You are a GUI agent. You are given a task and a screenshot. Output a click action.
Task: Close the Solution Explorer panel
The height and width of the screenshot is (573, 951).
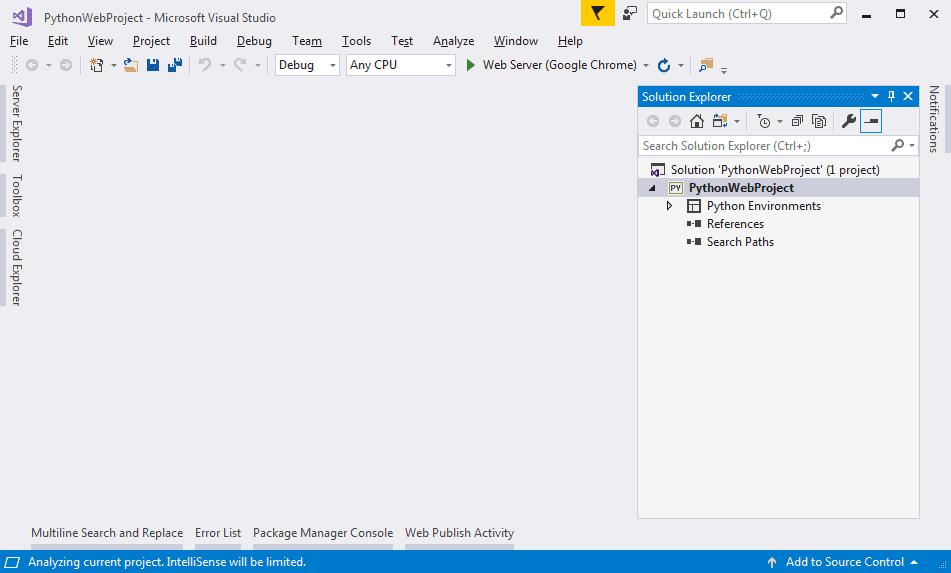908,96
